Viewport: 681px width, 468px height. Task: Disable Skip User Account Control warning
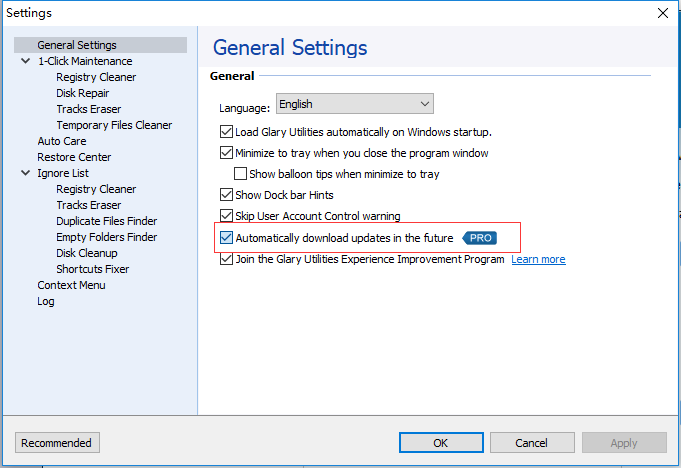[226, 216]
